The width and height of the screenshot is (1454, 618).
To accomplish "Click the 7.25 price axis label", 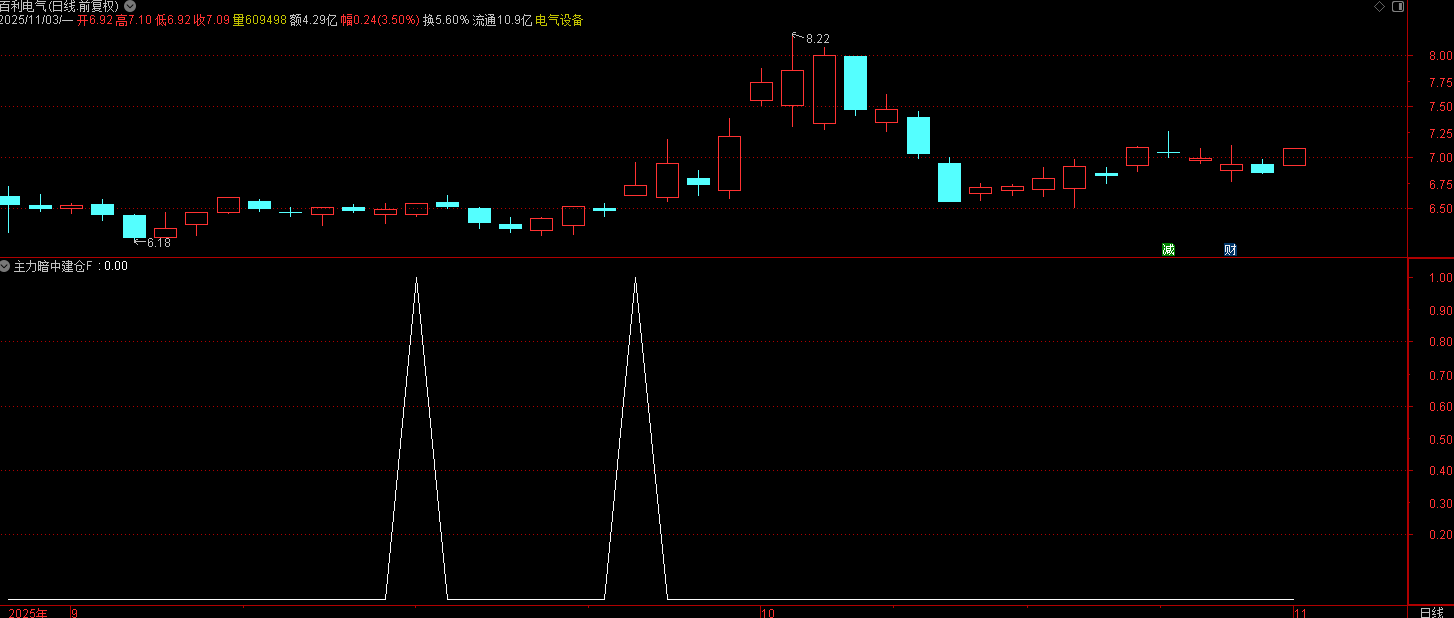I will click(x=1440, y=133).
